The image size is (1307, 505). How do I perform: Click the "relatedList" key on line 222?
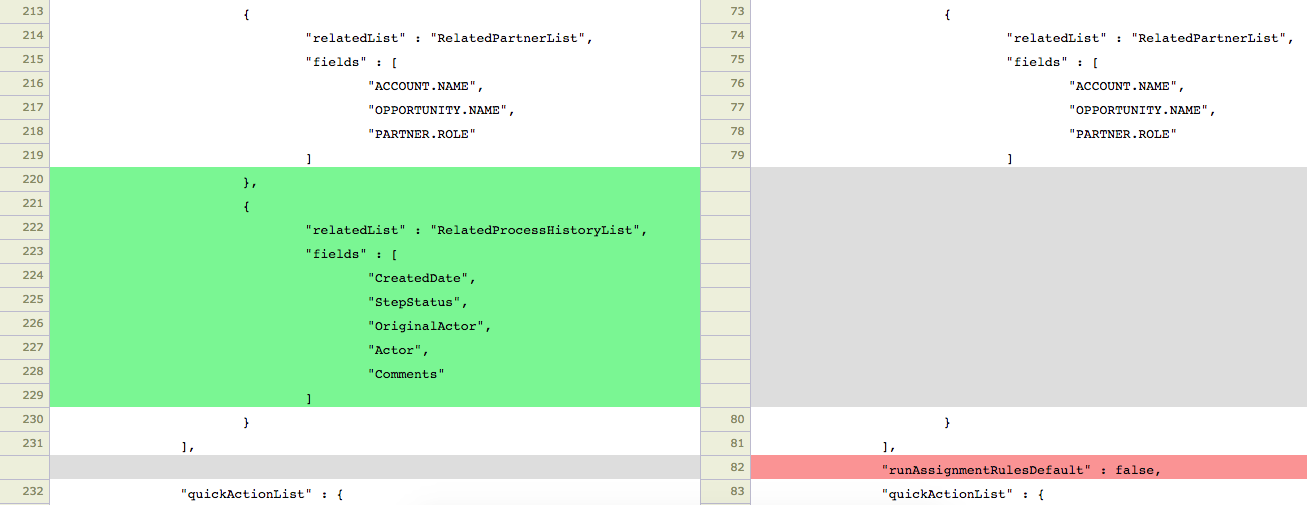point(355,229)
